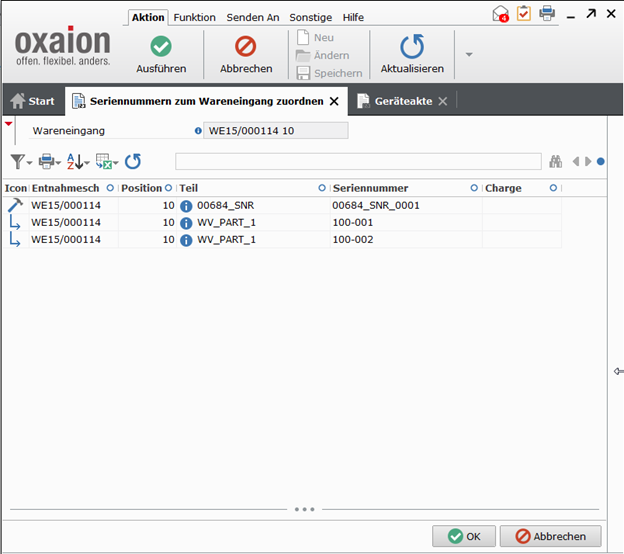Viewport: 624px width, 554px height.
Task: Click the OK button
Action: click(x=464, y=536)
